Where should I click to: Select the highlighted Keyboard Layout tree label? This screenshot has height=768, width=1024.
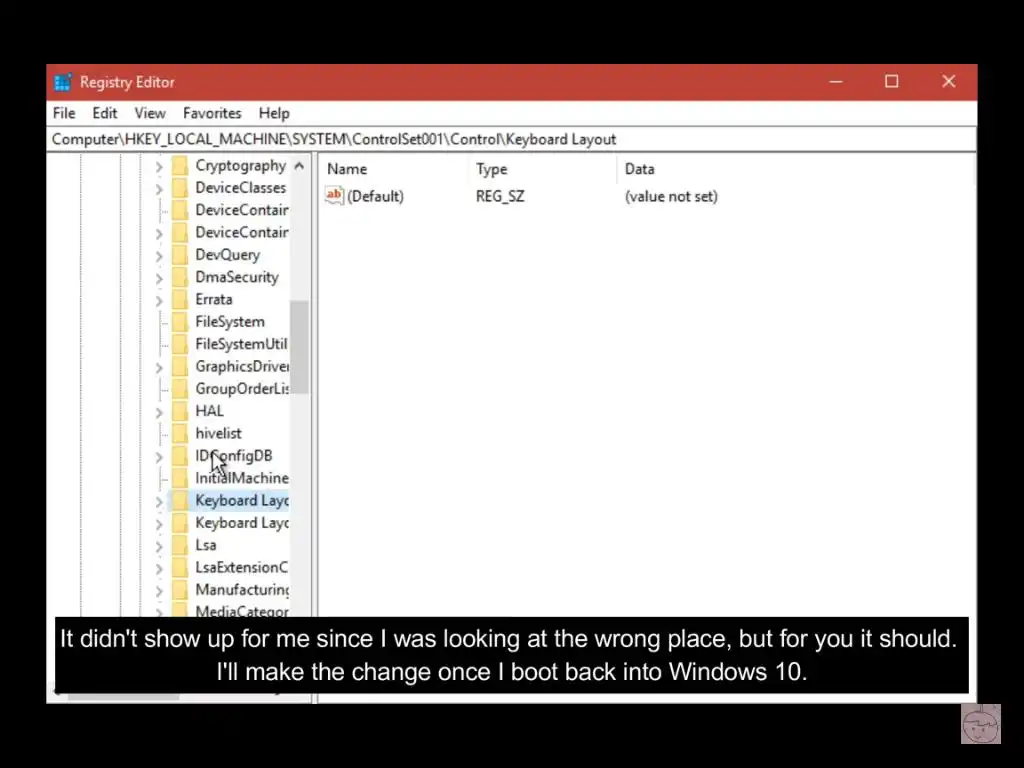pos(242,501)
